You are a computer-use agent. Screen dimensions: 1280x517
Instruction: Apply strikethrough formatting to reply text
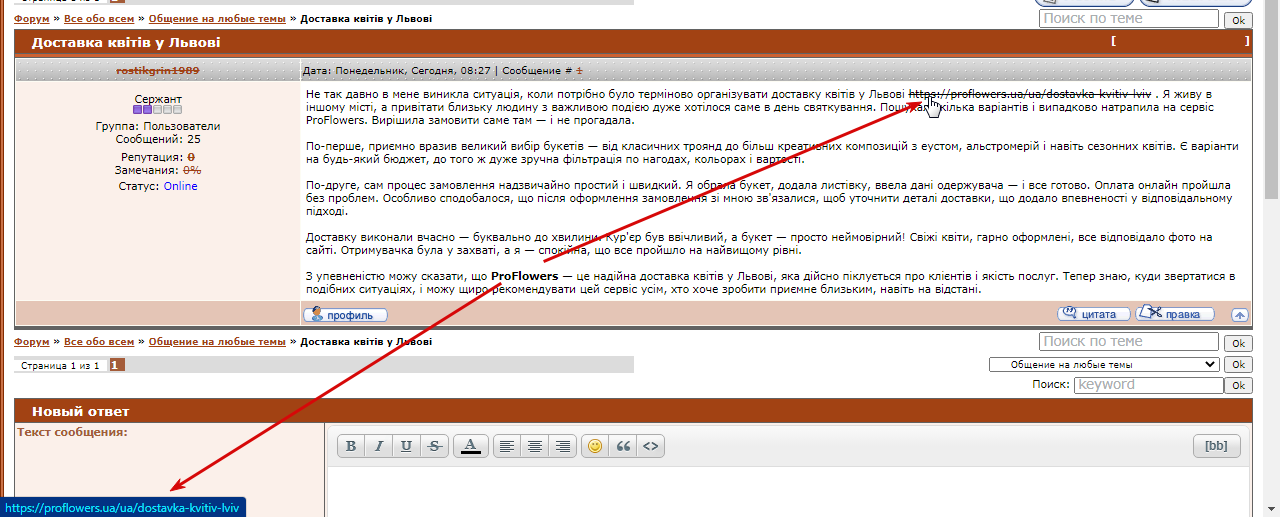(x=433, y=446)
